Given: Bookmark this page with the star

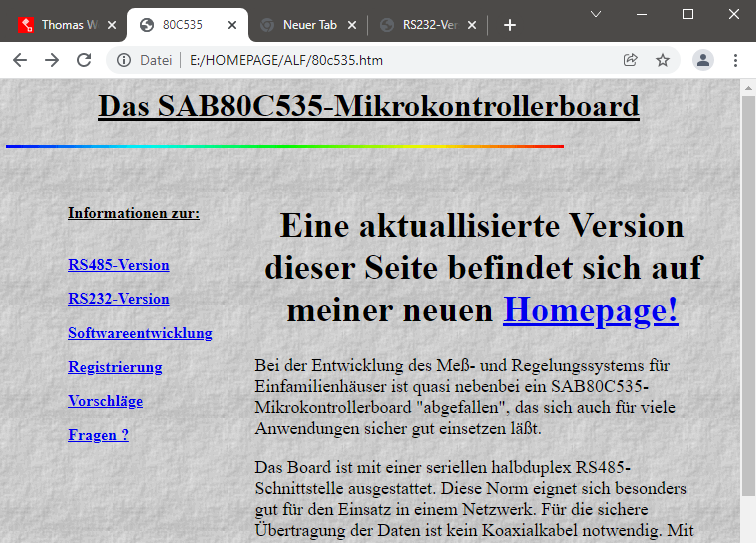Looking at the screenshot, I should [662, 60].
